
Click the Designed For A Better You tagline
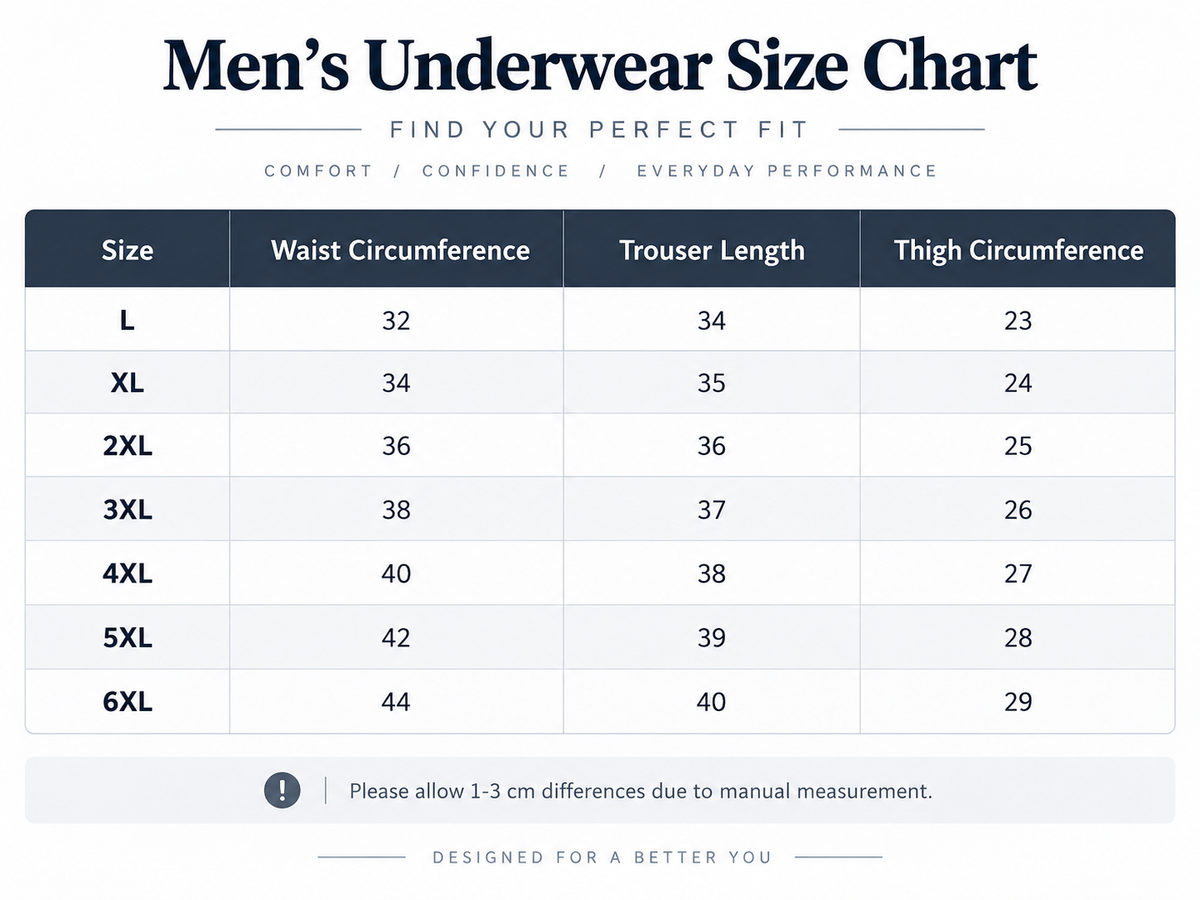pyautogui.click(x=602, y=857)
